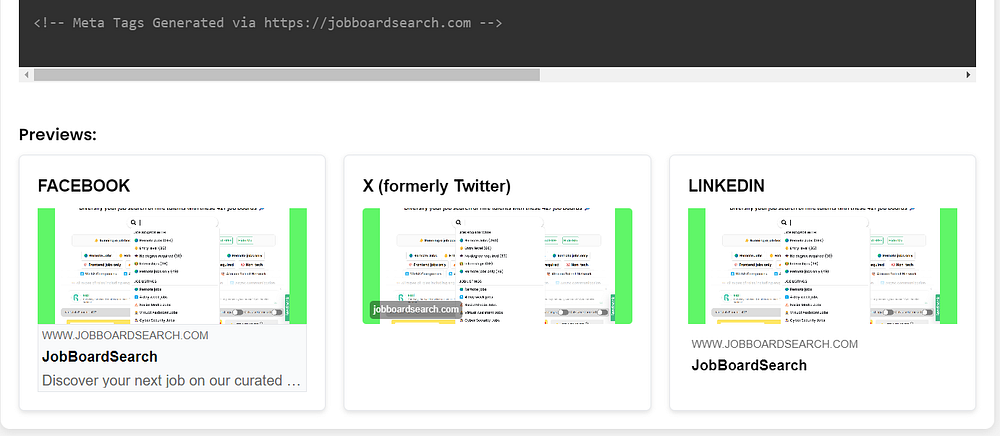Open the Facebook preview image

pos(172,266)
